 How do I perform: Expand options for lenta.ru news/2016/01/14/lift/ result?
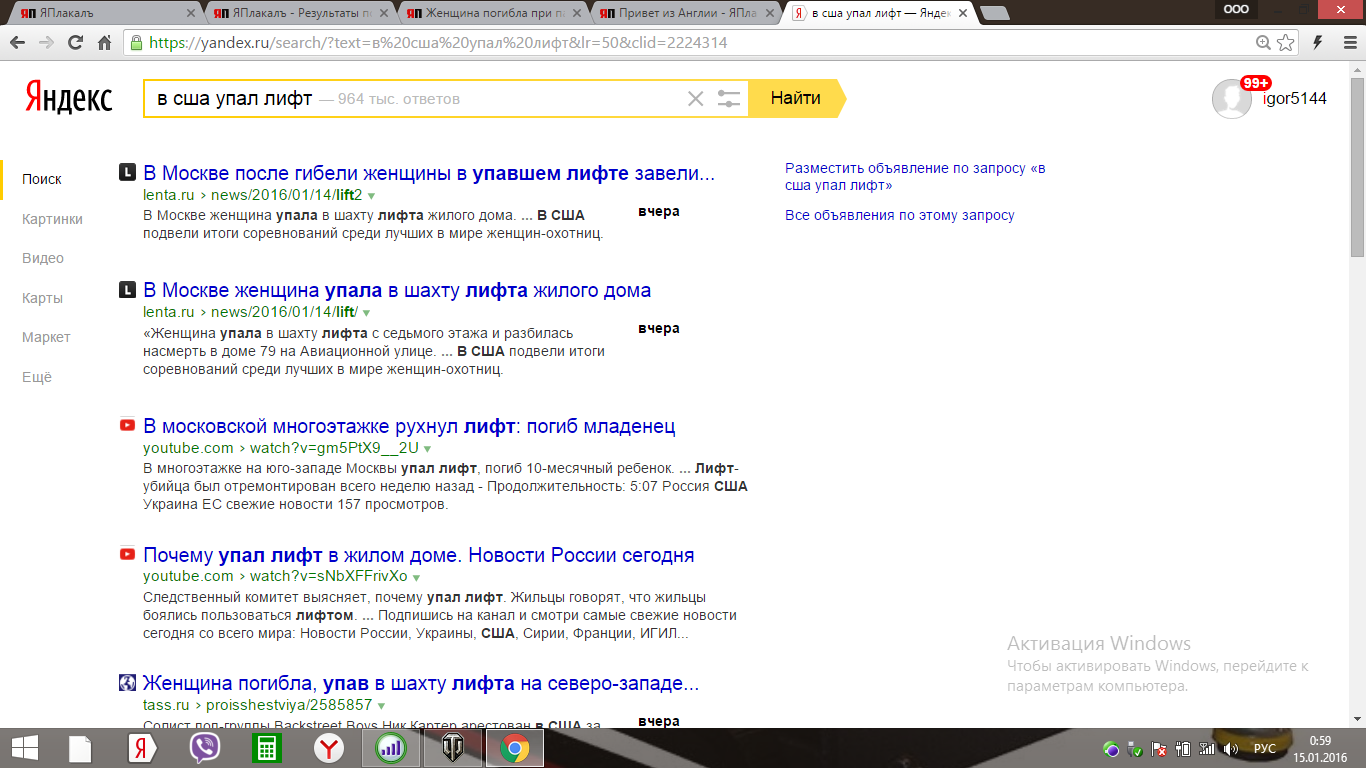[x=366, y=313]
